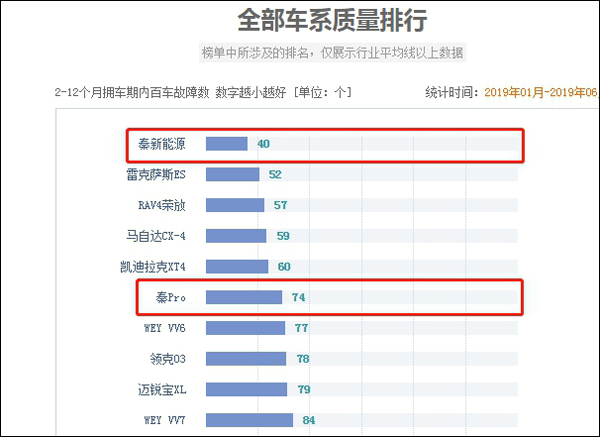Click the 凯迪拉克XT4 row label

(x=153, y=267)
